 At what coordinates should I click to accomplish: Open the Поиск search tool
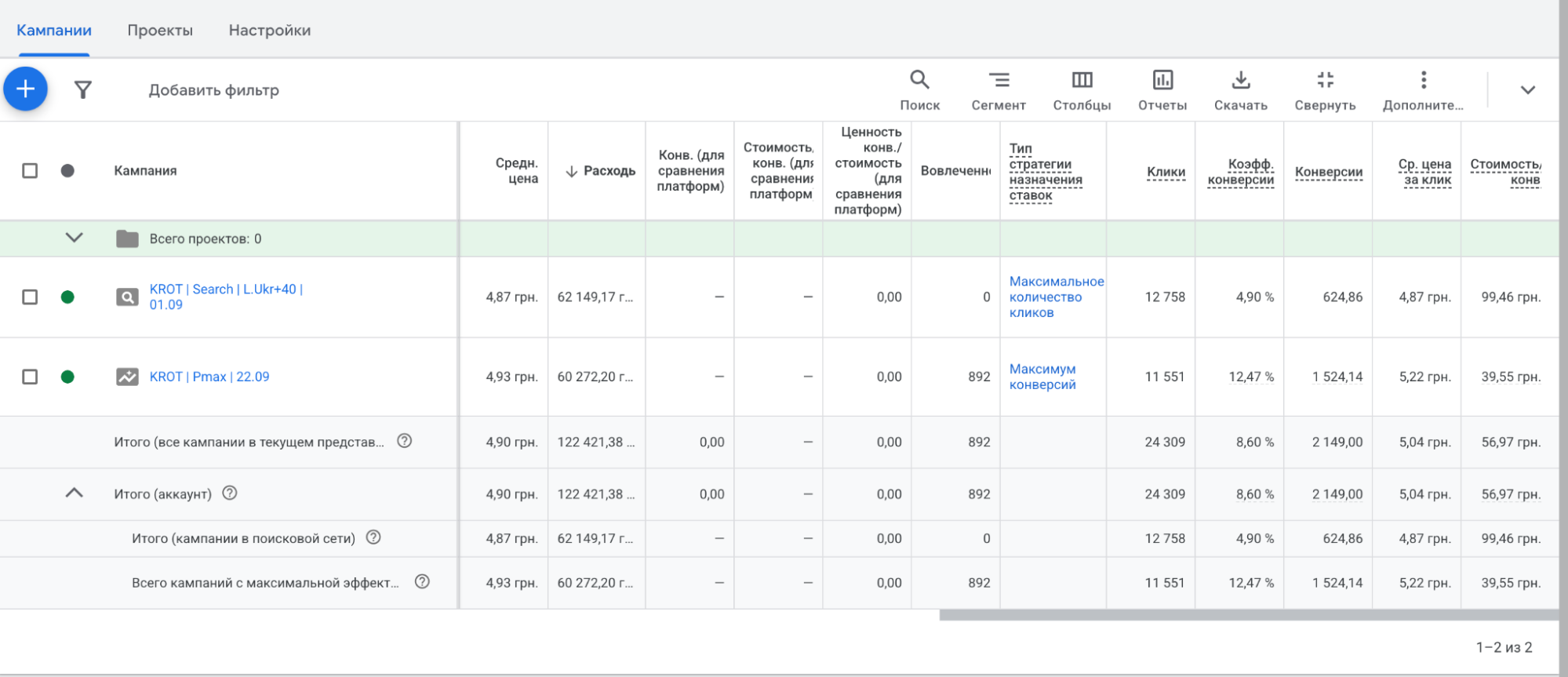click(x=919, y=90)
